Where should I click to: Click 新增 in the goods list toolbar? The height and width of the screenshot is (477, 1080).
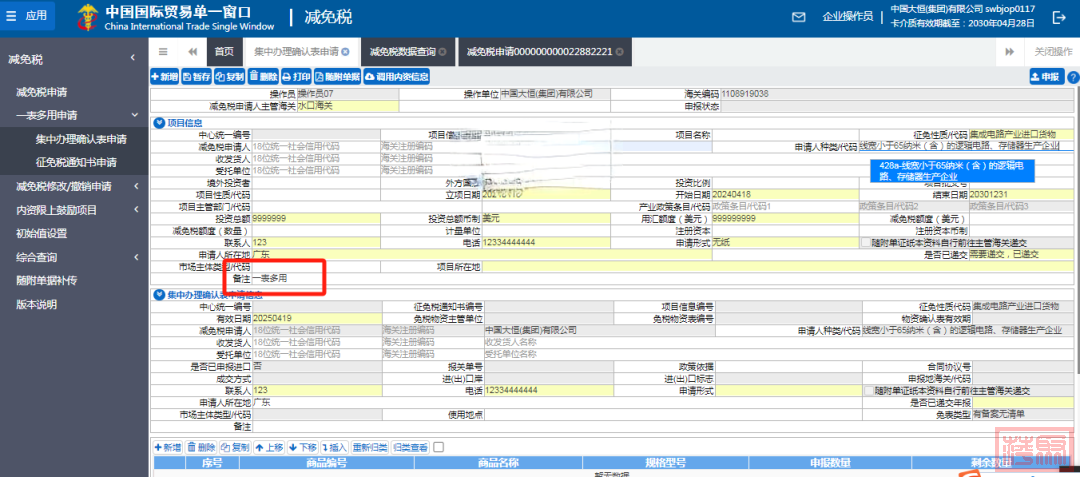coord(168,447)
